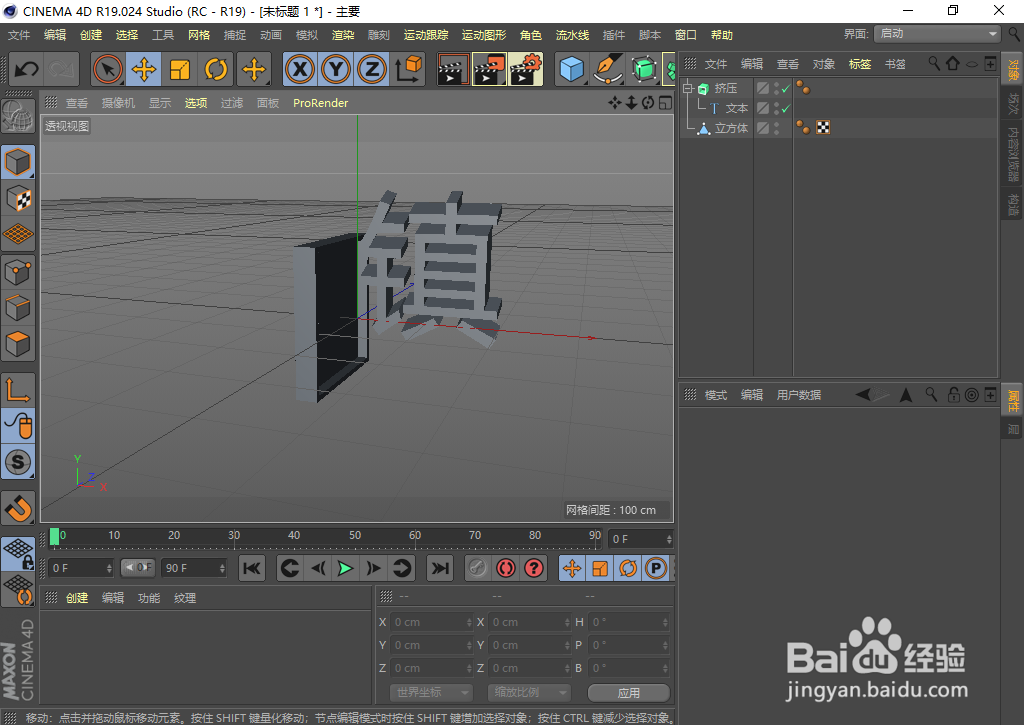1024x725 pixels.
Task: Toggle the Tweak mouse mode icon
Action: pos(18,426)
